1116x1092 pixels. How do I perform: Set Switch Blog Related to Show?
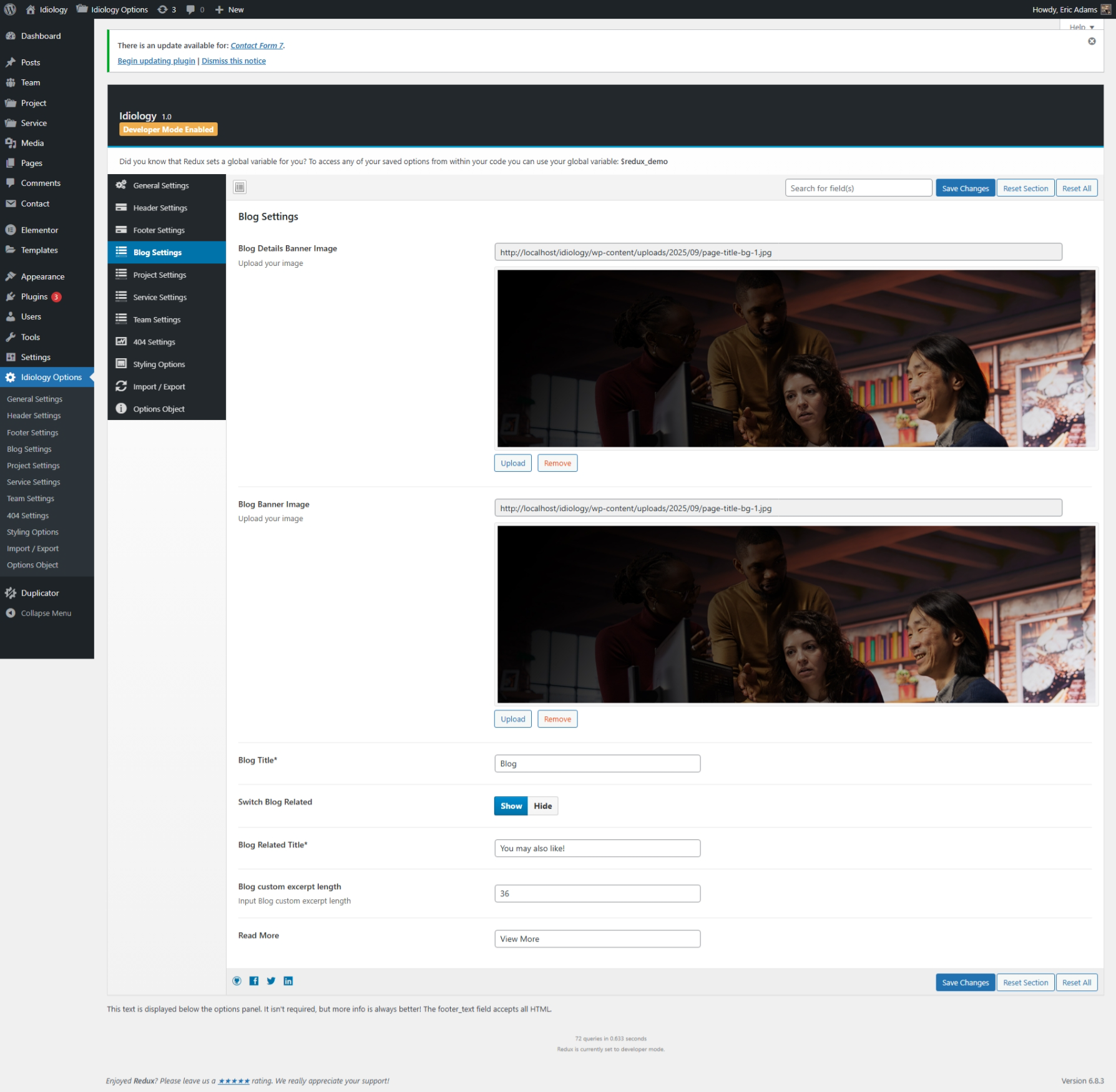511,806
